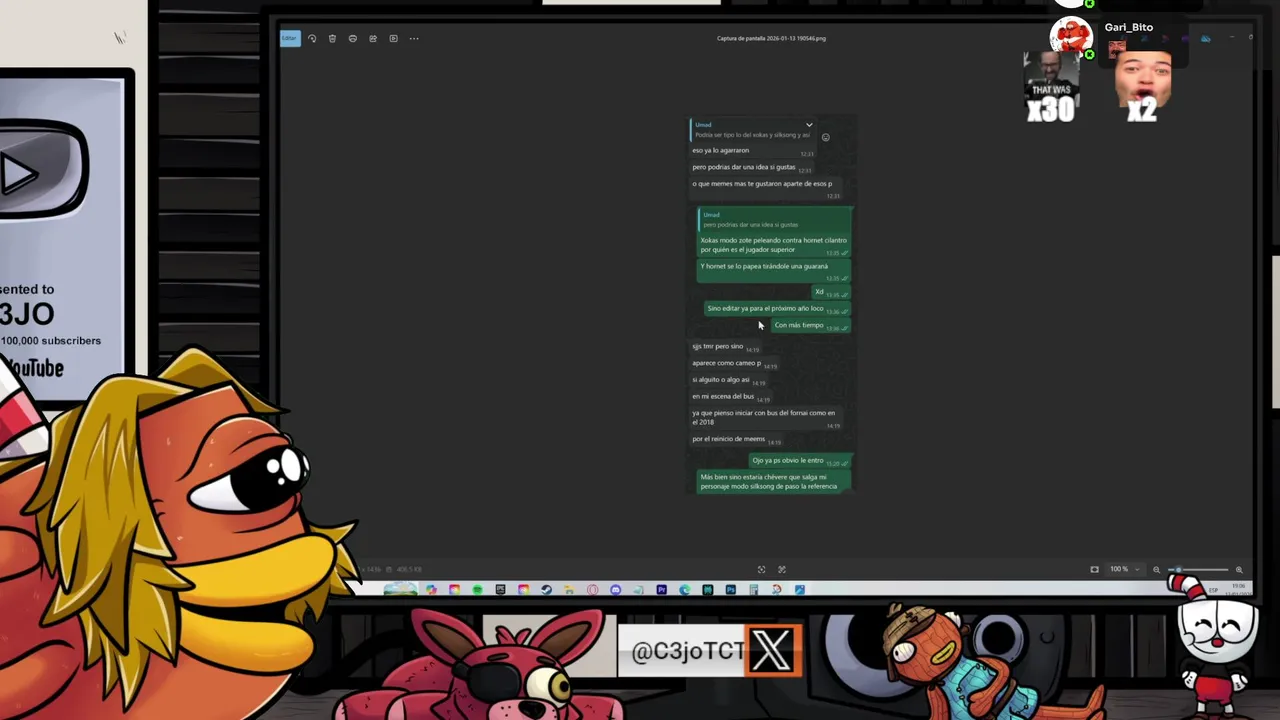
Task: Open the 100 % zoom level dropdown
Action: tap(1124, 569)
